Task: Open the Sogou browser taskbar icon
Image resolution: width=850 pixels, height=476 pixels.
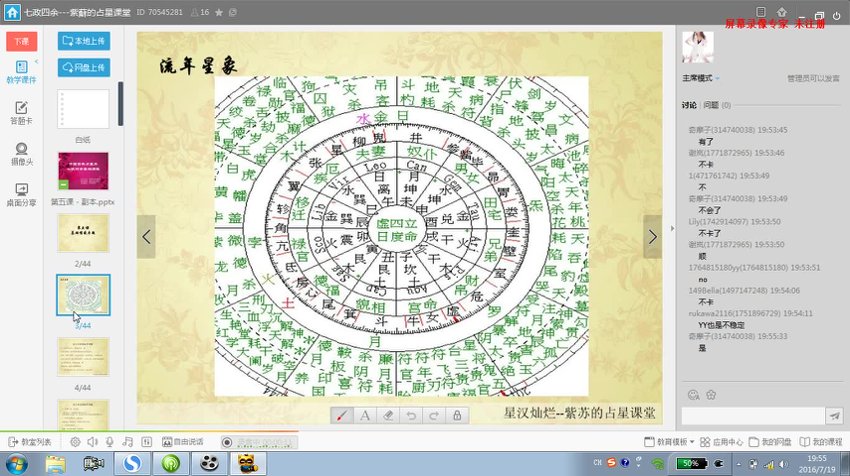Action: [132, 464]
